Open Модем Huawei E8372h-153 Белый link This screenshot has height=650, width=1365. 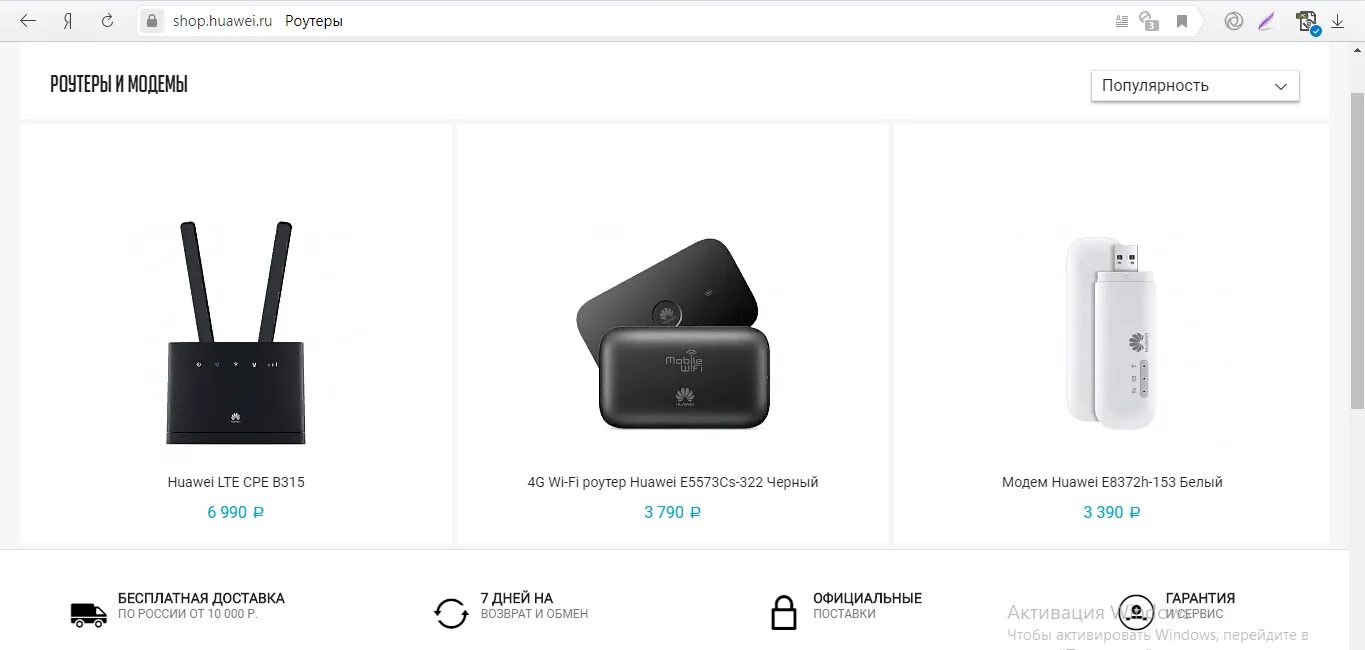(x=1112, y=482)
